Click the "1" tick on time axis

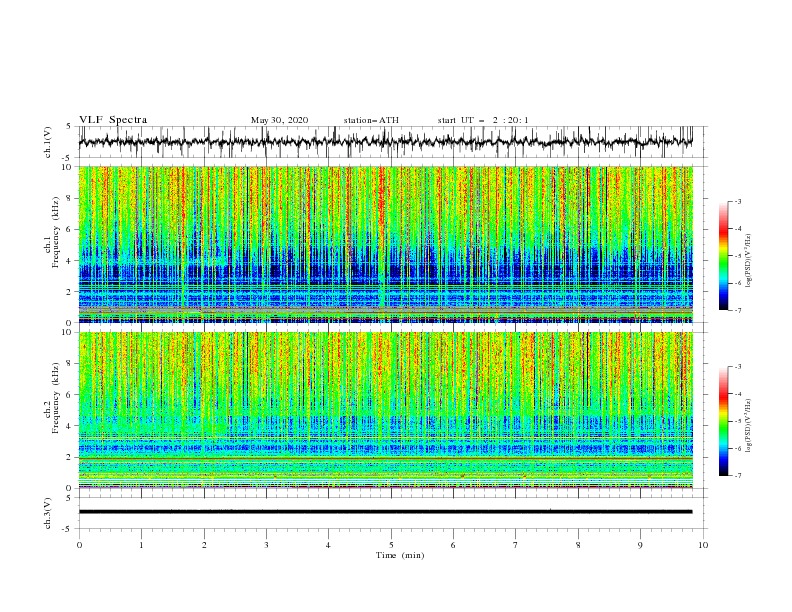click(141, 545)
